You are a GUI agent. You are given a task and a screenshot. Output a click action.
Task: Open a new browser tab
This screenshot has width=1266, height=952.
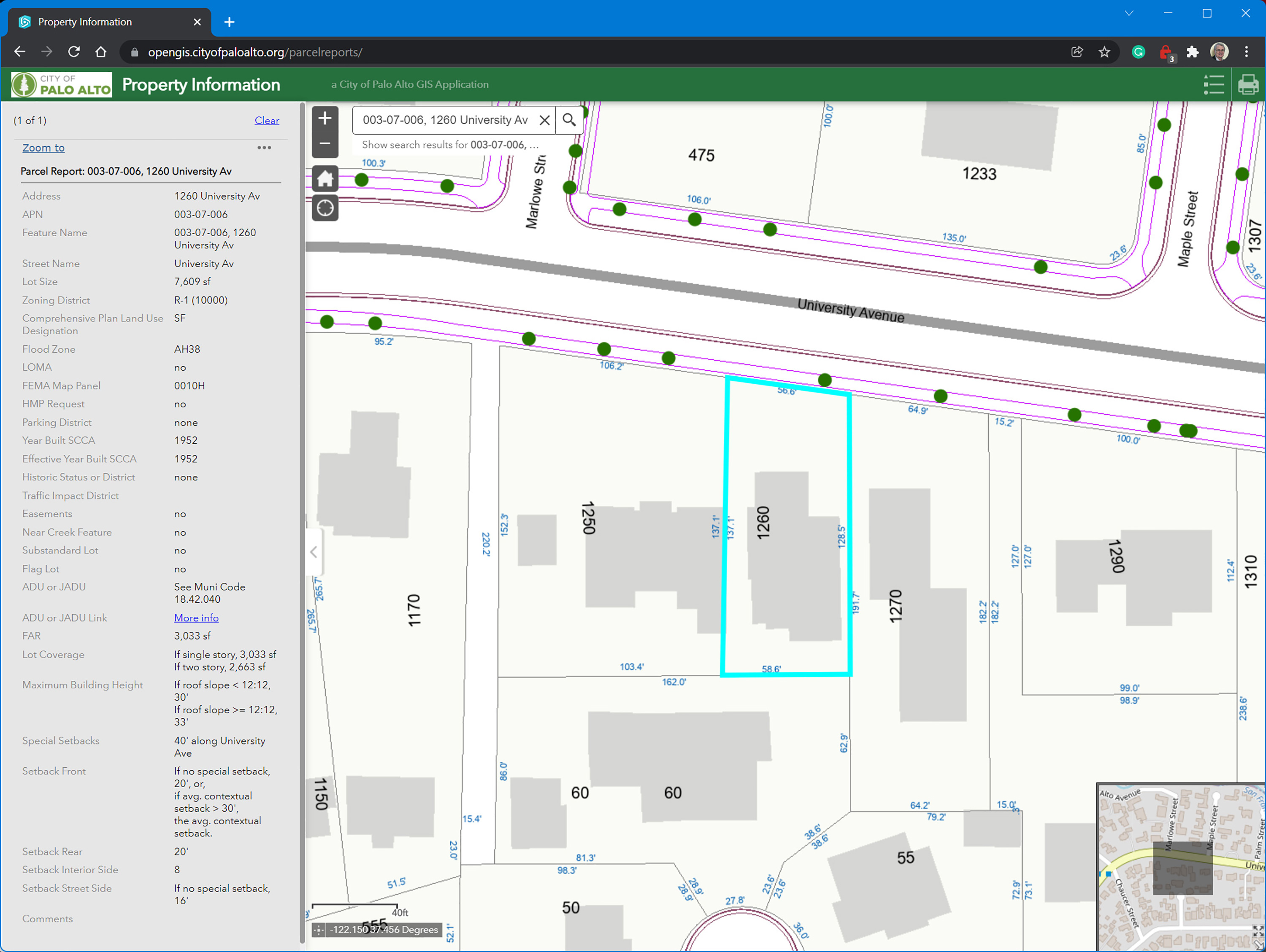(x=230, y=22)
